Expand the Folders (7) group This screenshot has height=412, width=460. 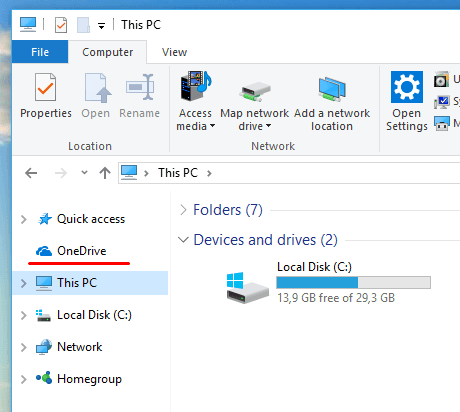tap(183, 210)
